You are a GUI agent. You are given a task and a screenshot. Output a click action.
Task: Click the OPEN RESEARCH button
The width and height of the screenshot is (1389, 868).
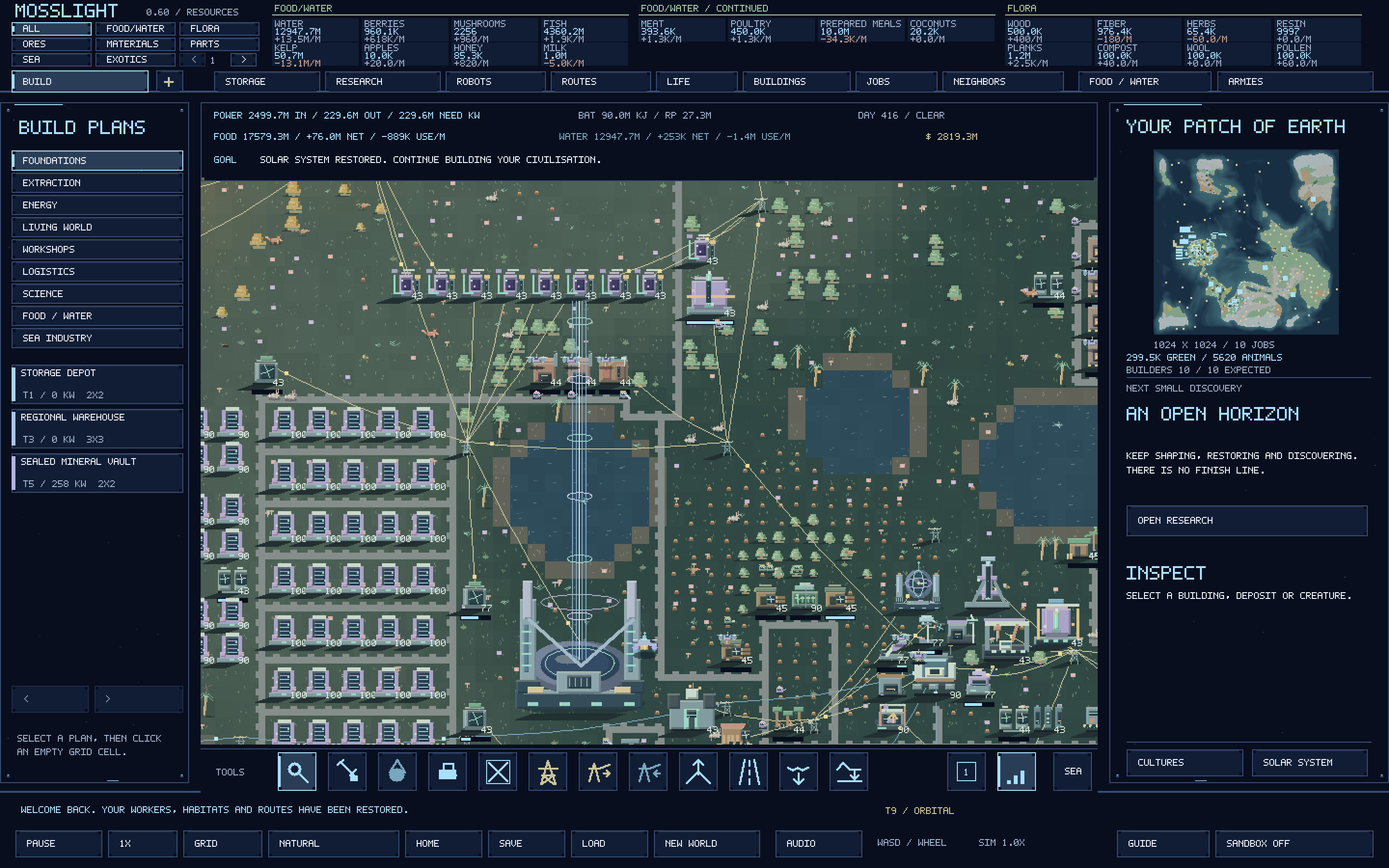(1247, 521)
